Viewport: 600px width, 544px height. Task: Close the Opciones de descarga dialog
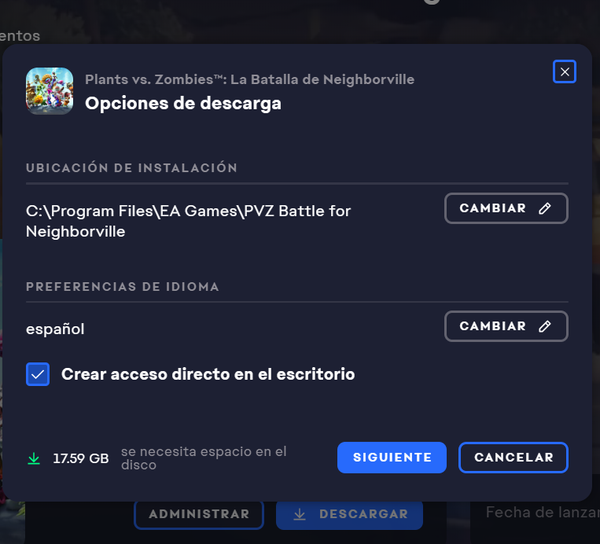click(564, 72)
